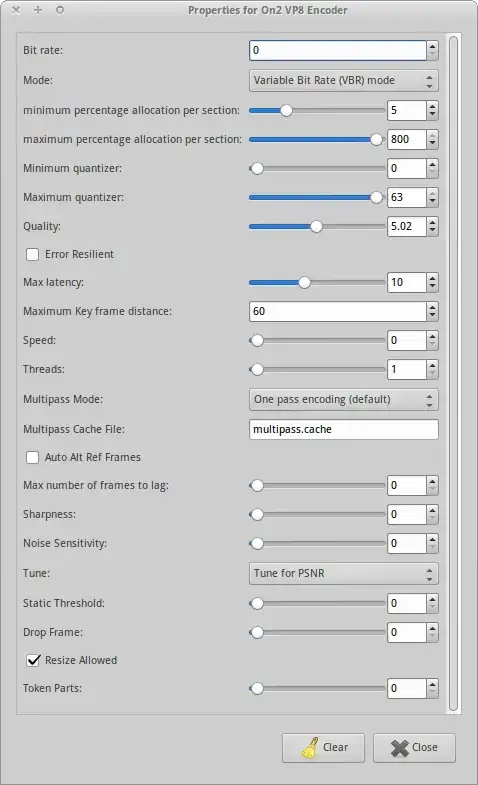Click the Multipass Cache File text field
This screenshot has width=478, height=785.
[343, 430]
